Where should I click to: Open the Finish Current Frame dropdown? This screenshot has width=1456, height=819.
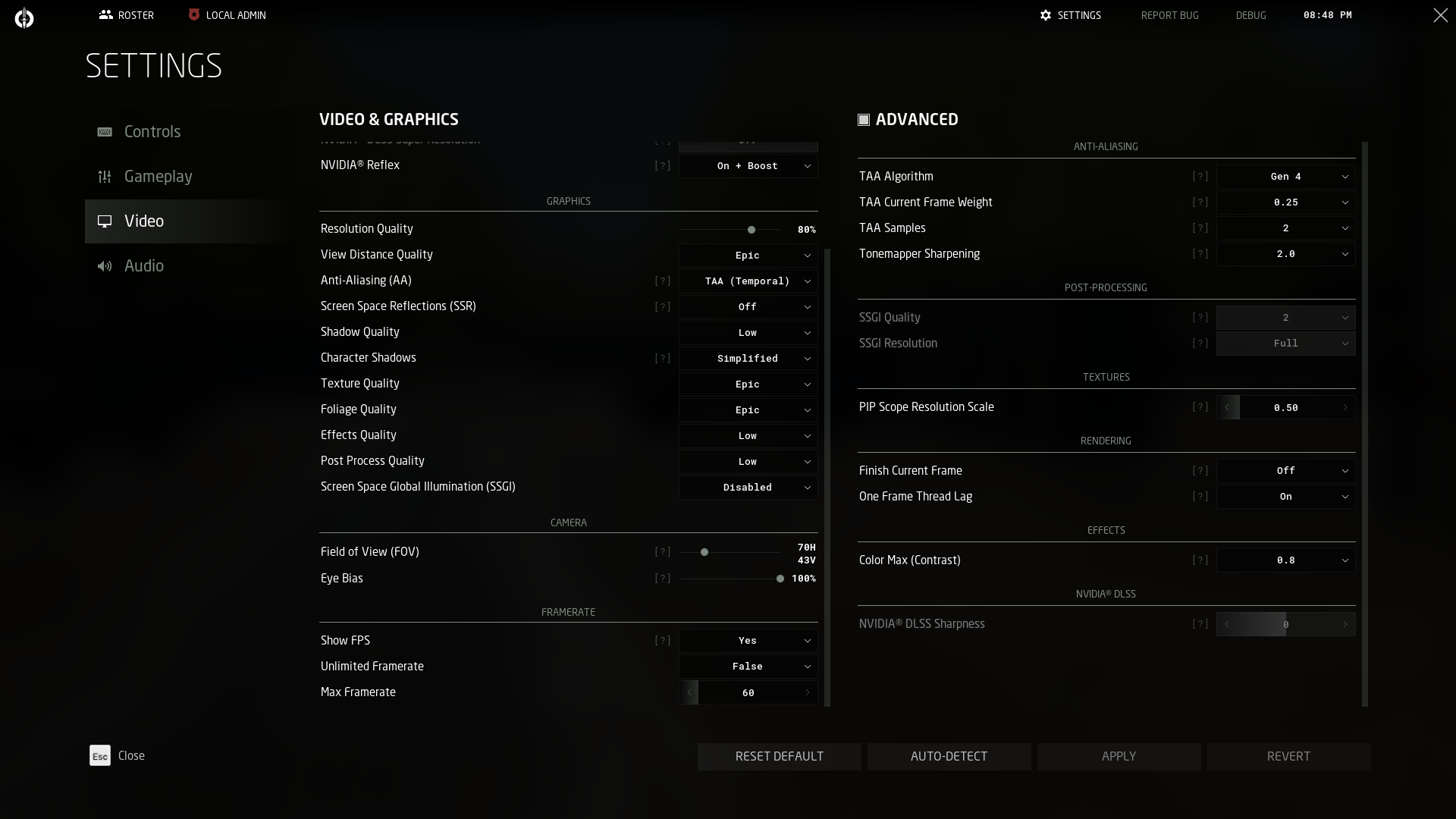click(1285, 471)
